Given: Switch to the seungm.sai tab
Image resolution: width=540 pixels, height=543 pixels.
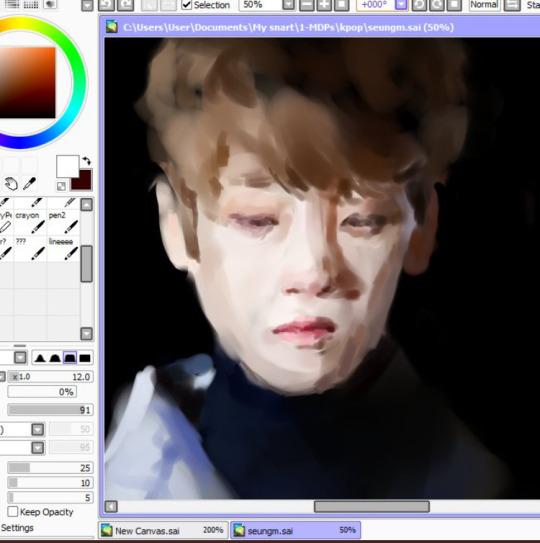Looking at the screenshot, I should point(296,531).
